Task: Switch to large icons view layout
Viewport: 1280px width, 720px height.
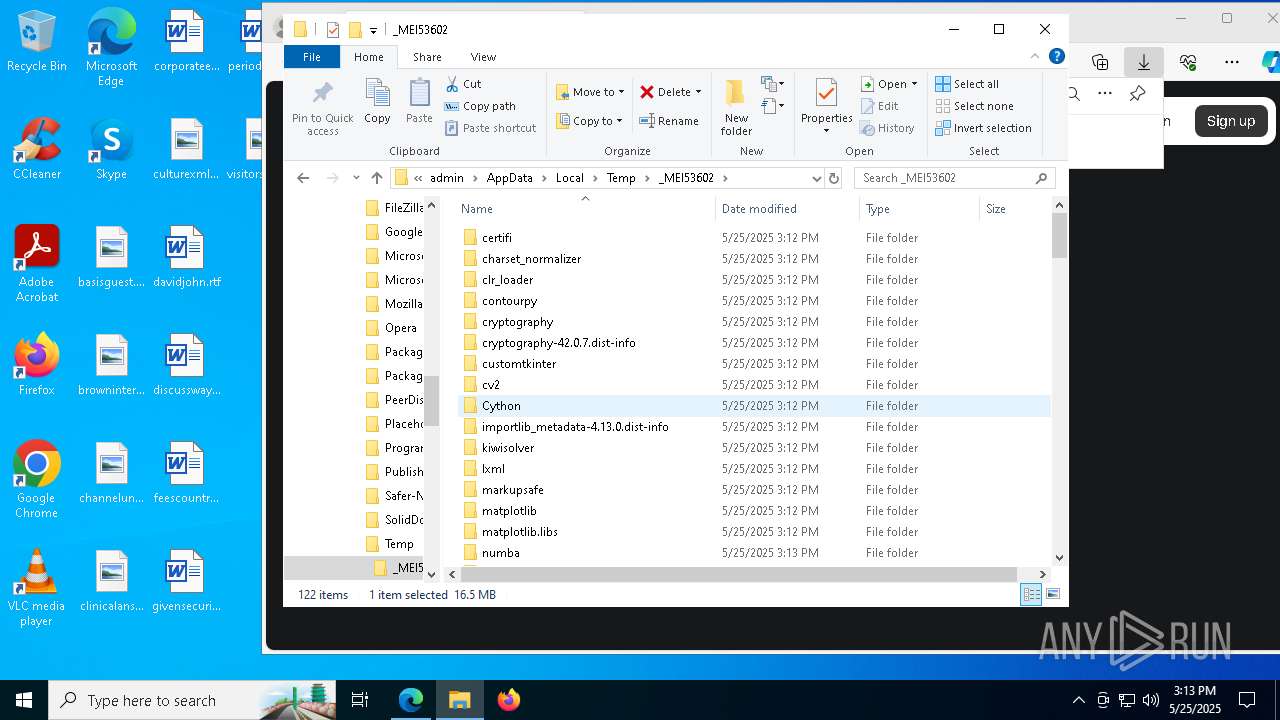Action: pos(1052,595)
